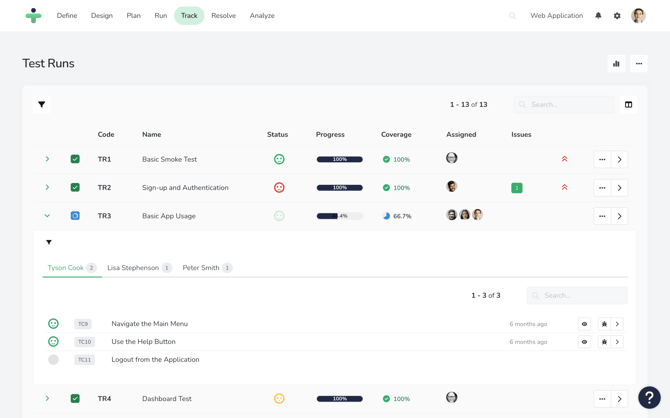The height and width of the screenshot is (418, 670).
Task: Open the settings gear in header
Action: [617, 16]
